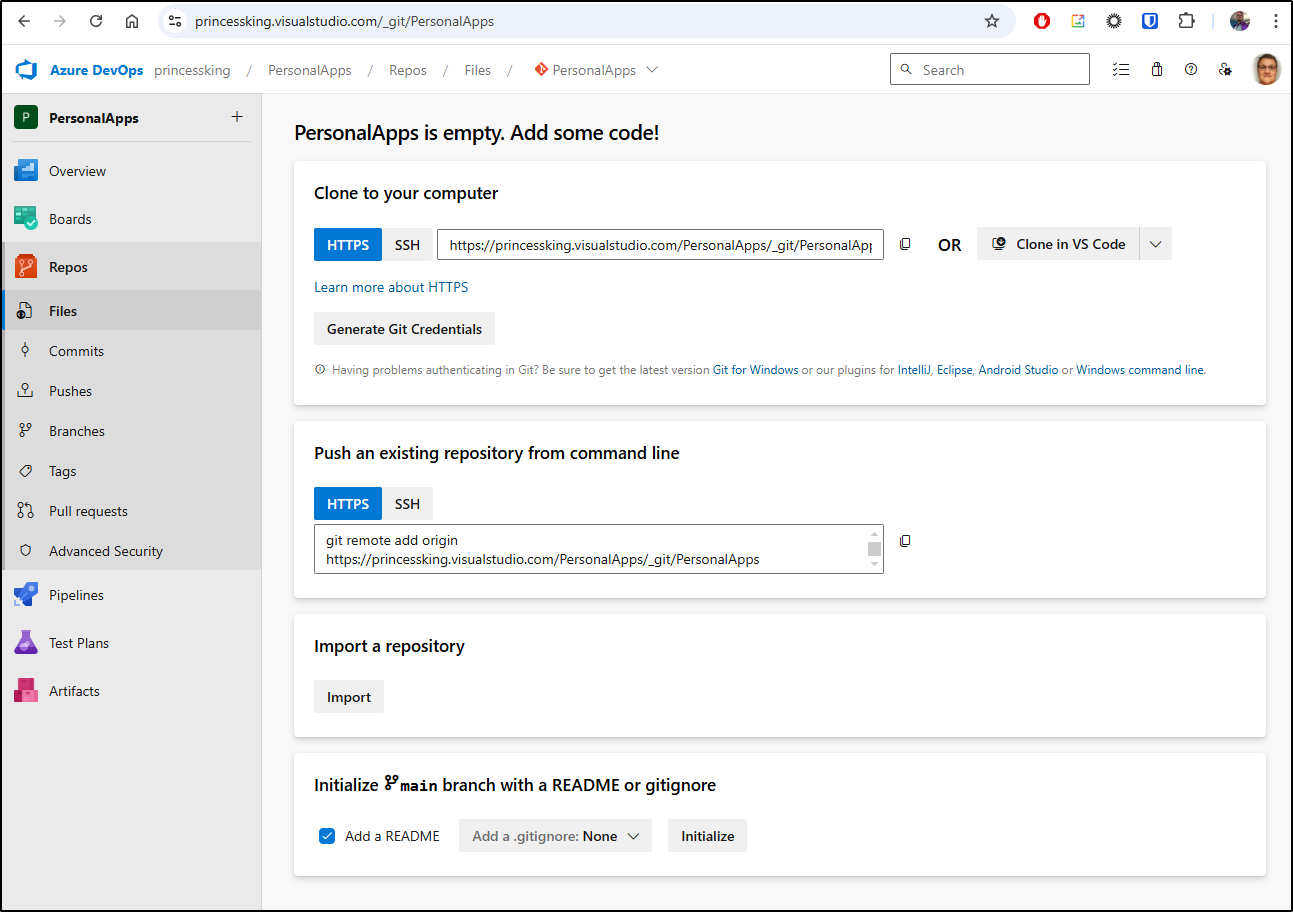
Task: Open browser extensions puzzle icon
Action: click(x=1186, y=21)
